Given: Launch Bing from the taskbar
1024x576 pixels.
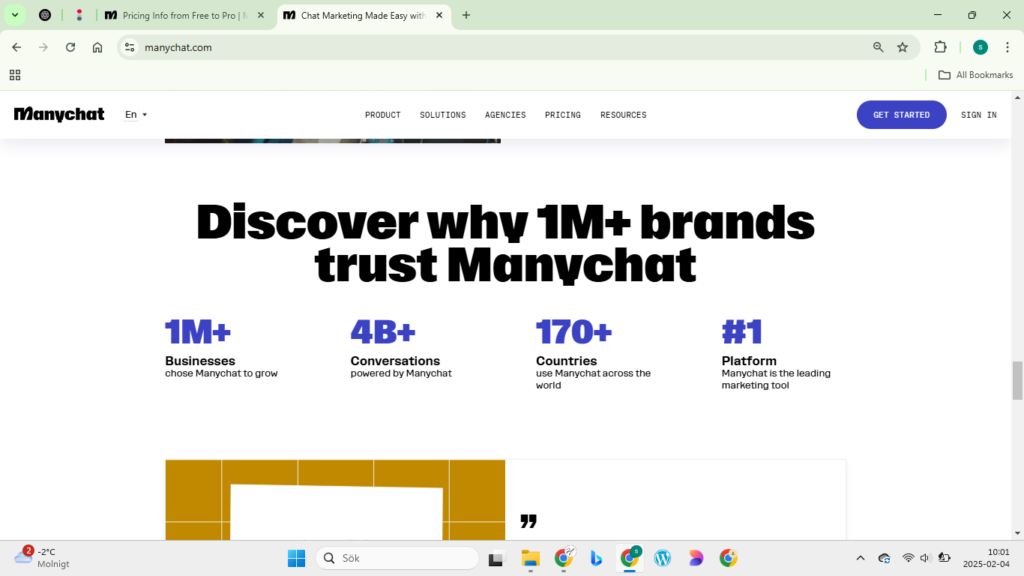Looking at the screenshot, I should (x=596, y=558).
